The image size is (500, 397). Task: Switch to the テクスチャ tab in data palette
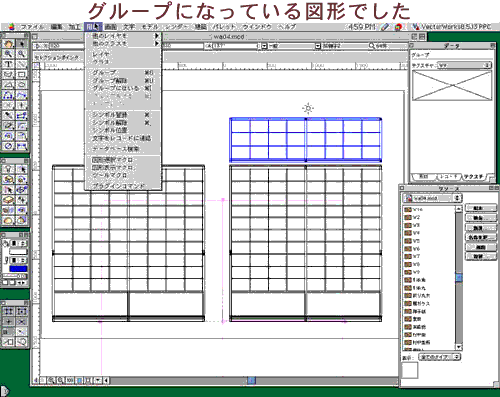coord(474,176)
